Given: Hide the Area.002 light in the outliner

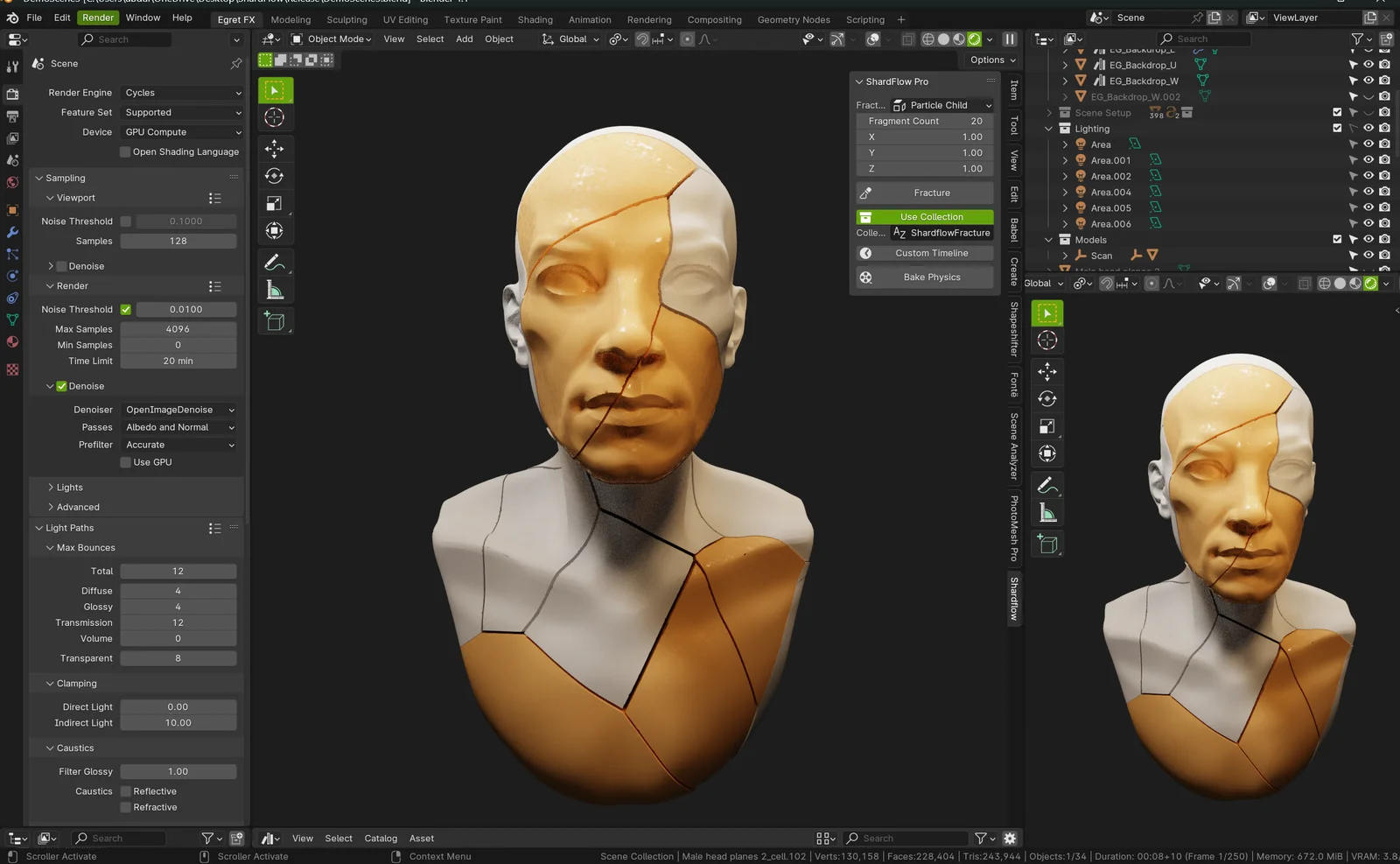Looking at the screenshot, I should (x=1368, y=176).
